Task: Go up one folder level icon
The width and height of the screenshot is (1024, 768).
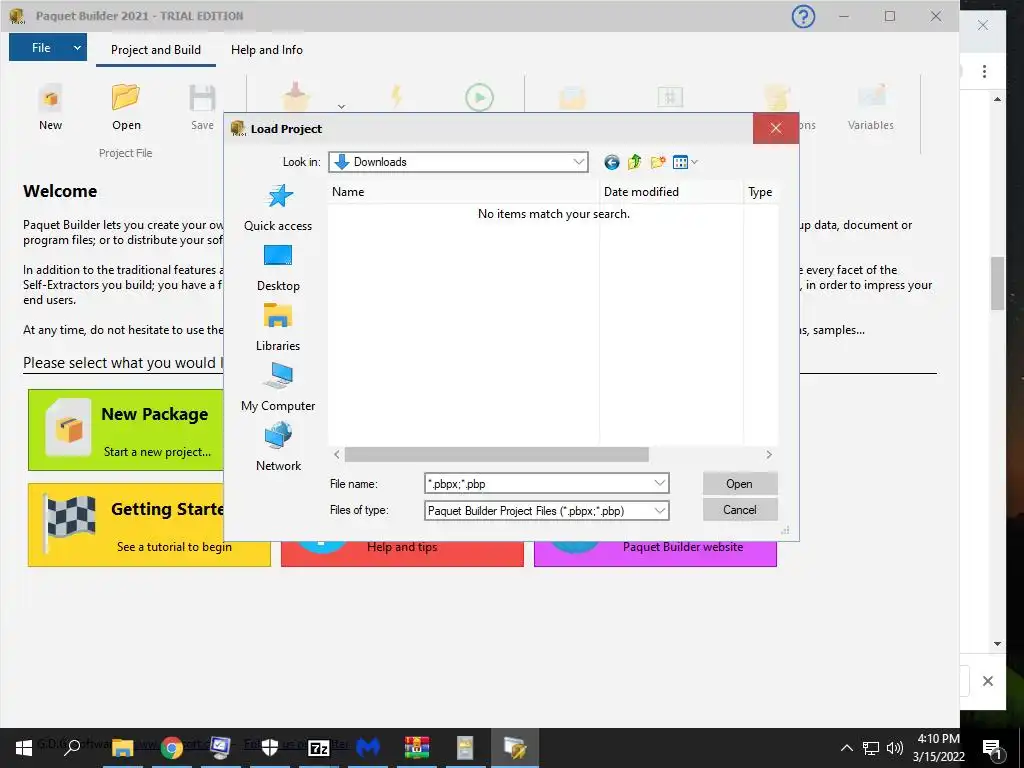Action: tap(634, 162)
